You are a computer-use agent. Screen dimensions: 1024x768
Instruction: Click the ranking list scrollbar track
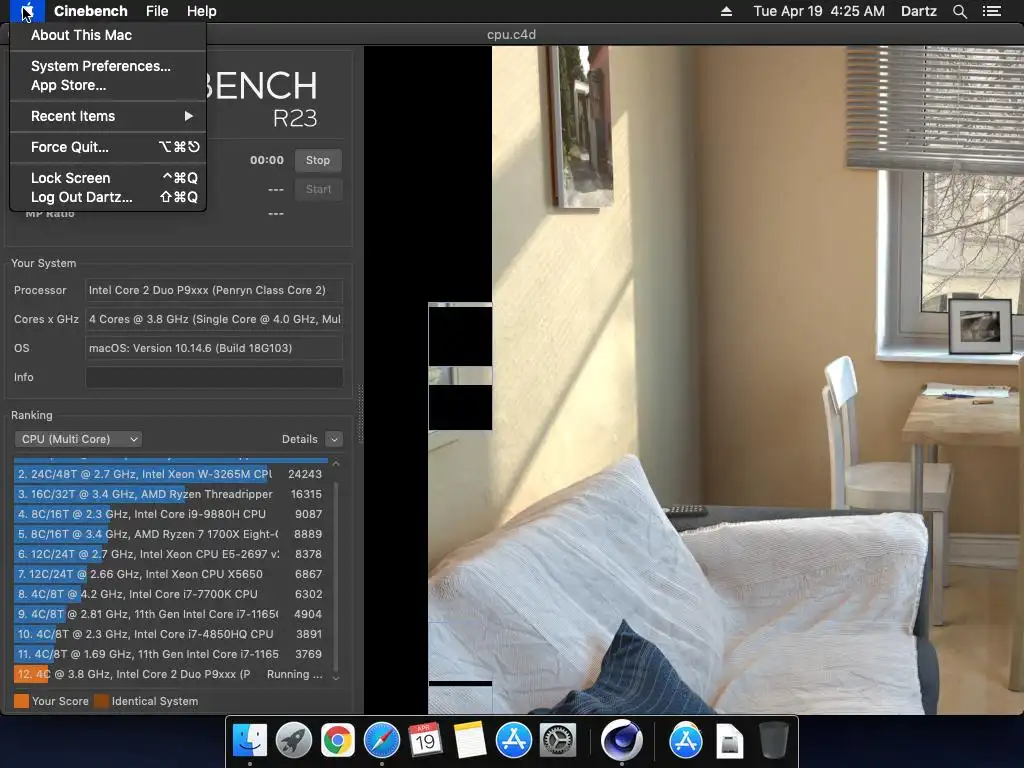click(336, 575)
